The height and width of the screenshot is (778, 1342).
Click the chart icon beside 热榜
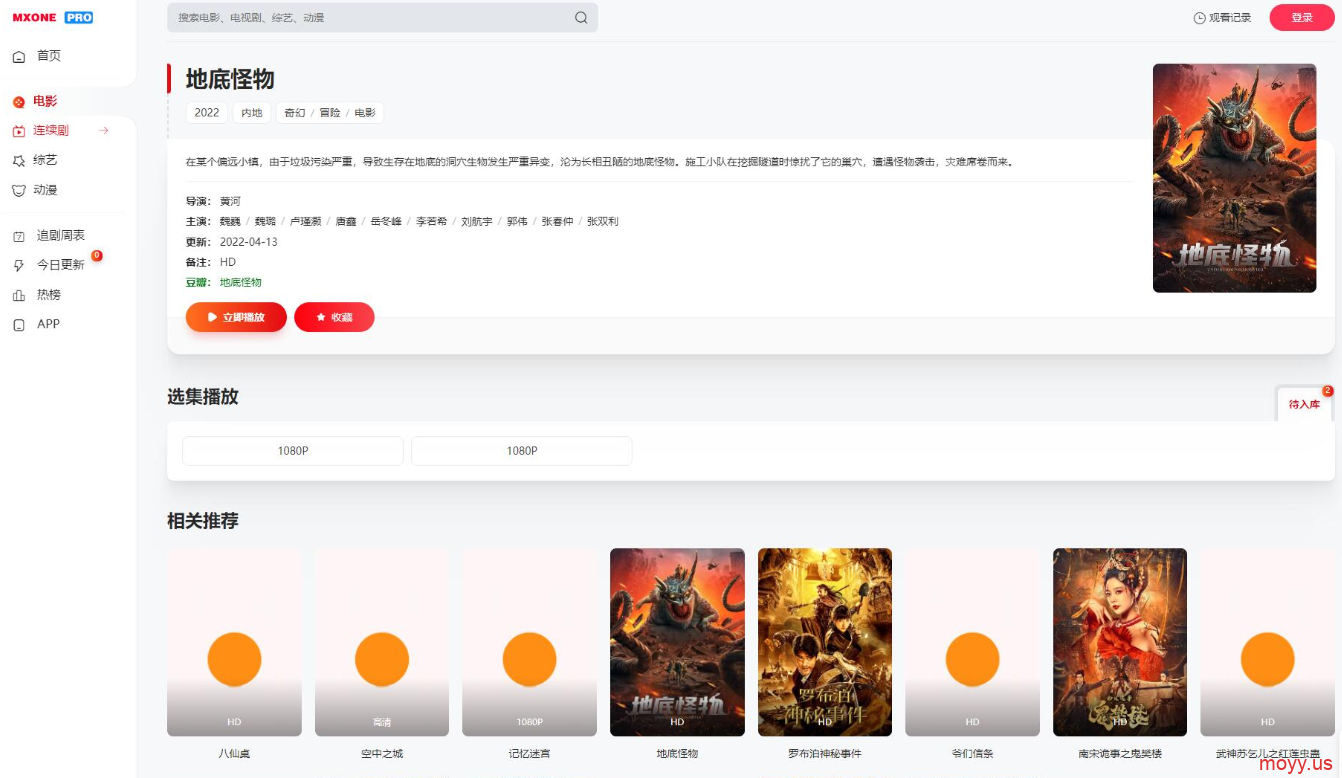pyautogui.click(x=19, y=296)
